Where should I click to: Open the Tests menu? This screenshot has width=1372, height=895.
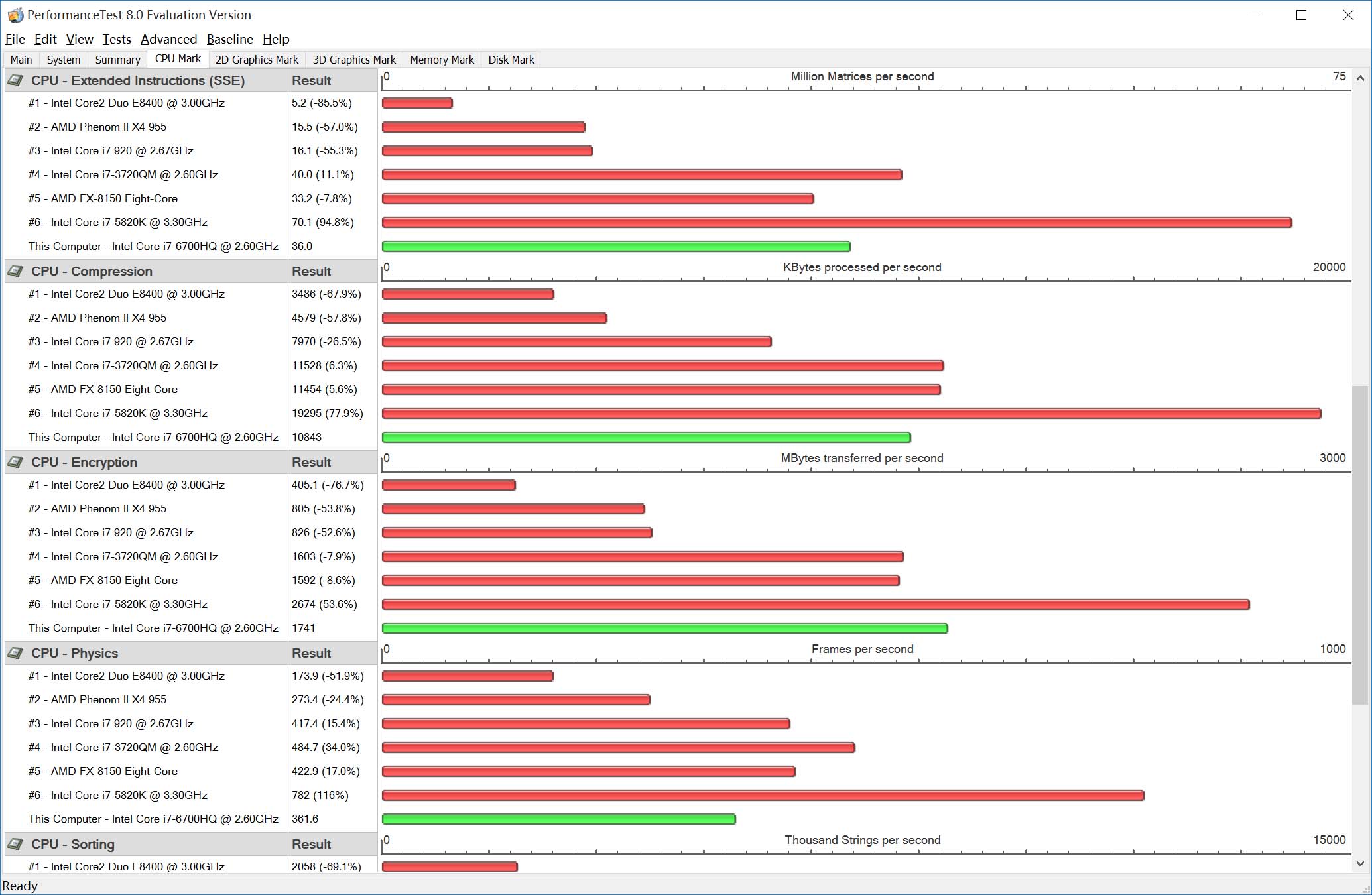(117, 40)
